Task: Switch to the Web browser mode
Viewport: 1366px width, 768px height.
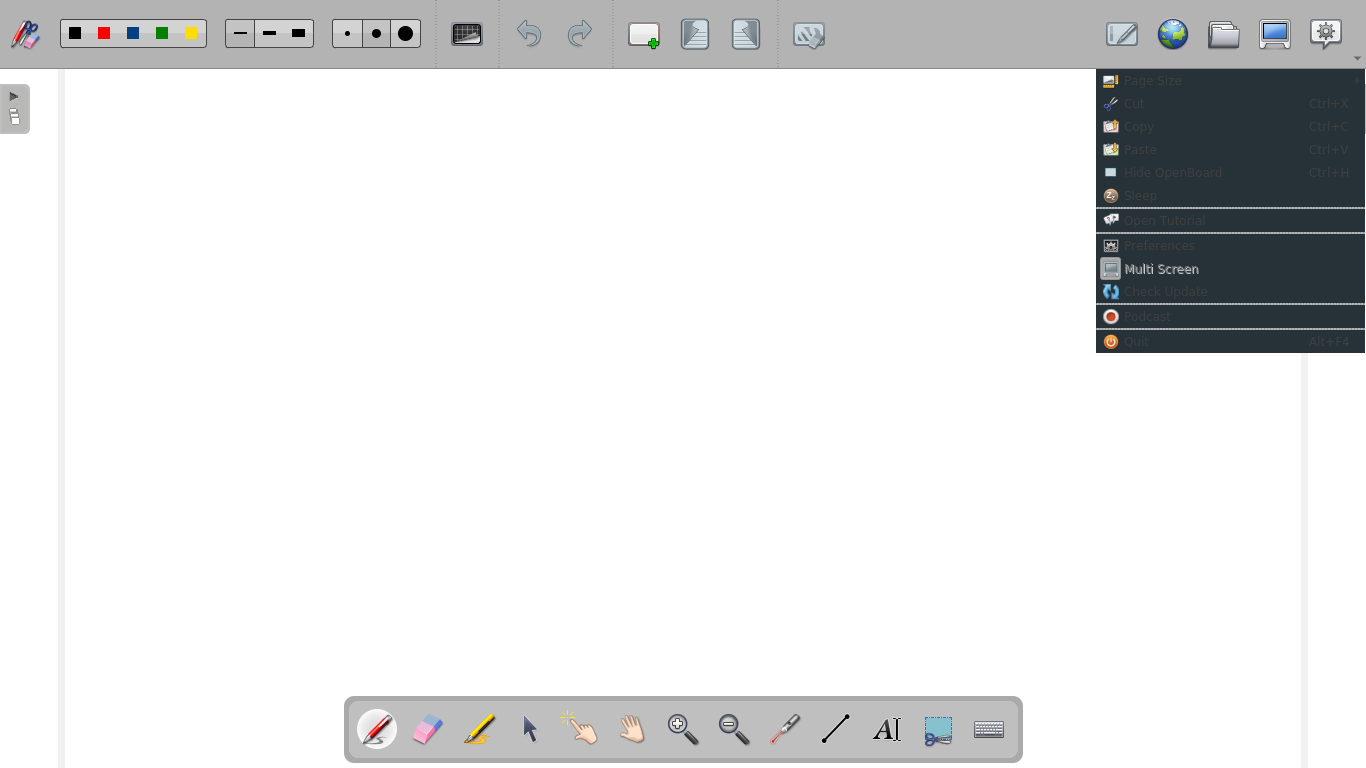Action: coord(1172,33)
